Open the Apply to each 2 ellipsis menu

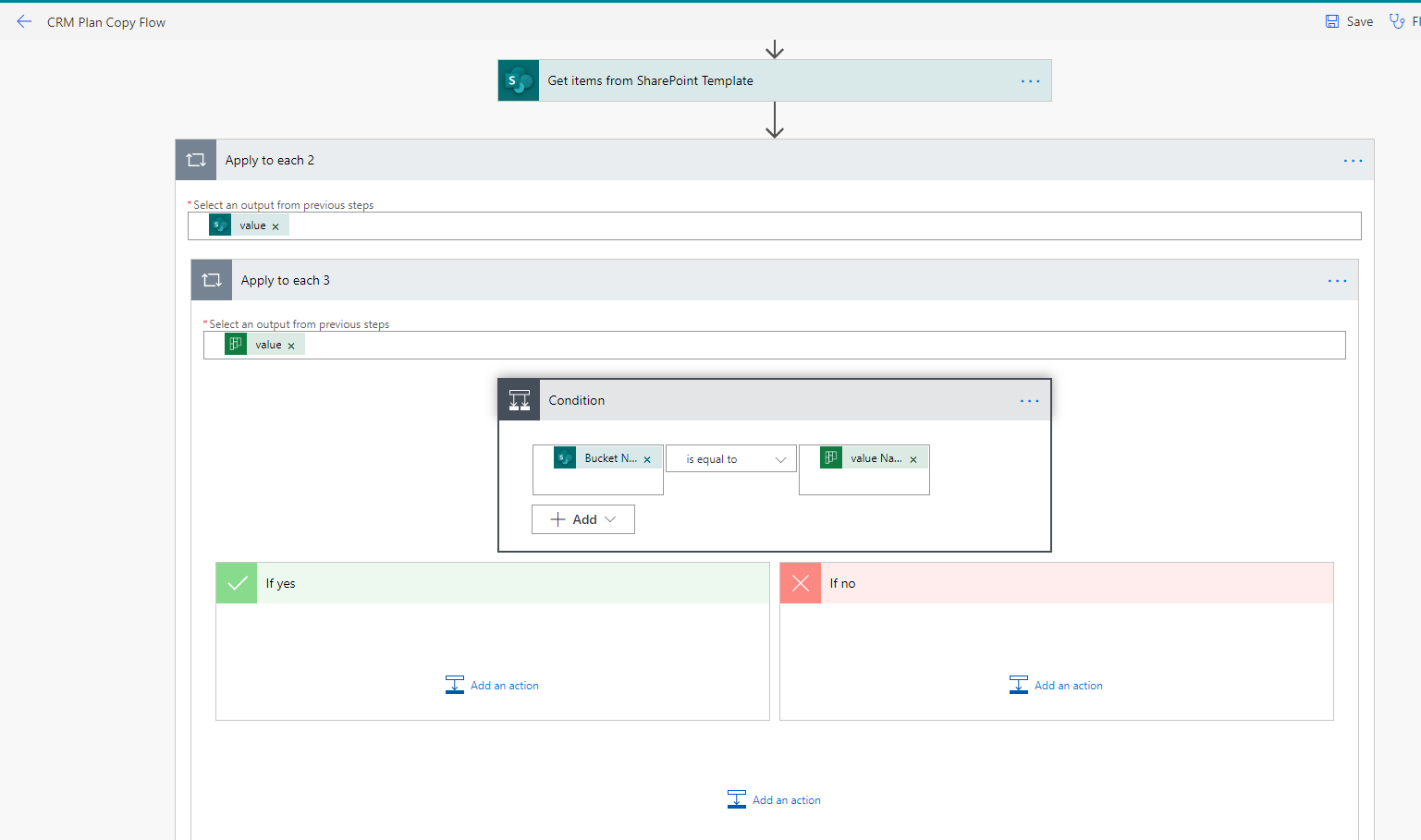point(1353,161)
